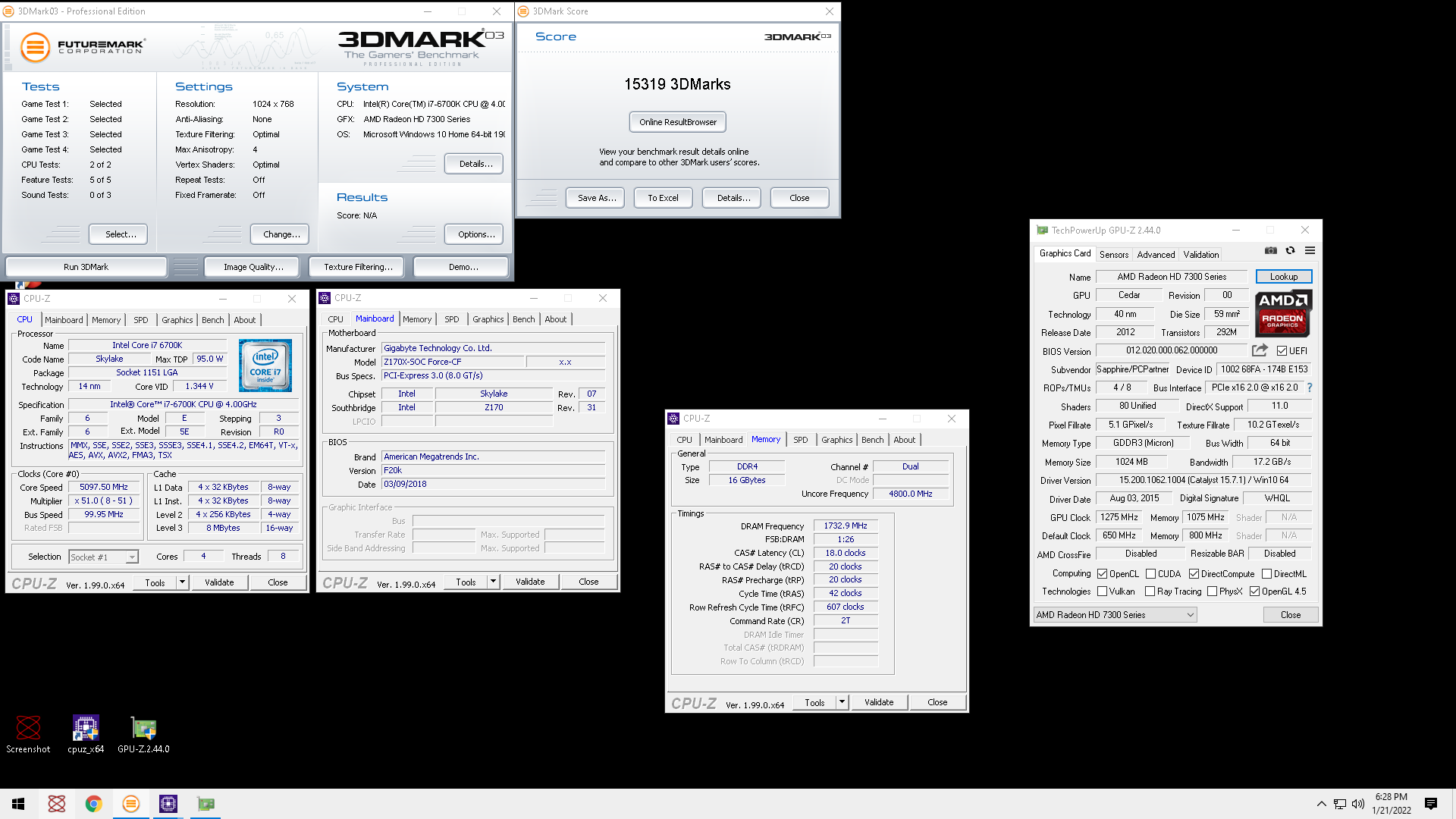The width and height of the screenshot is (1456, 819).
Task: Click the Texture Filtering button
Action: click(358, 267)
